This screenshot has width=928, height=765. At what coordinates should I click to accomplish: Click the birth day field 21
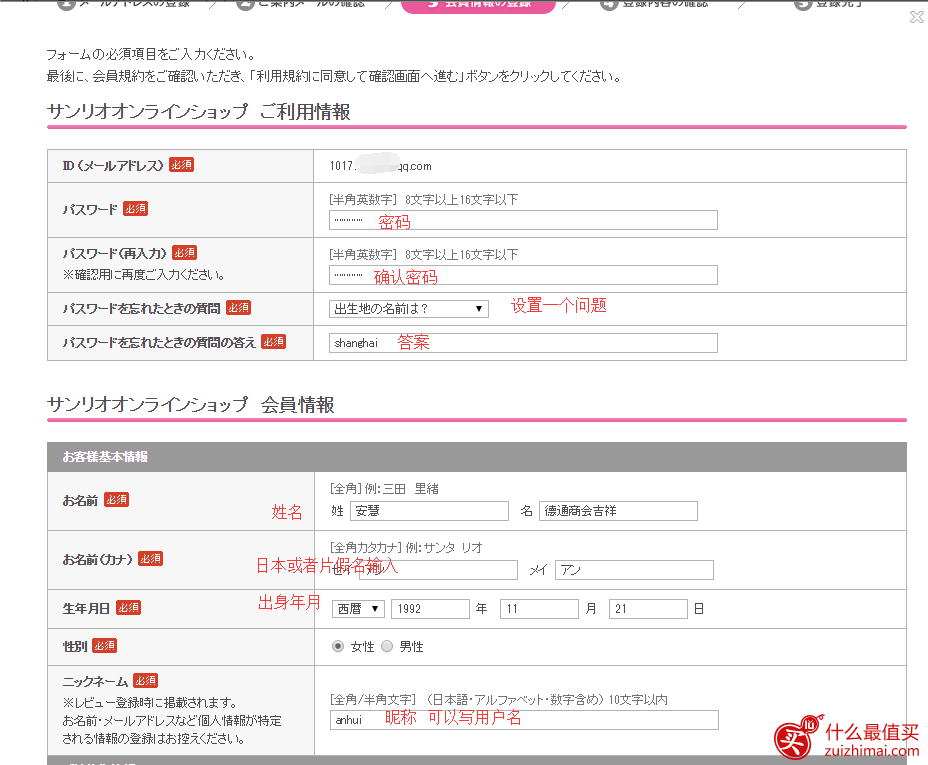[x=648, y=609]
